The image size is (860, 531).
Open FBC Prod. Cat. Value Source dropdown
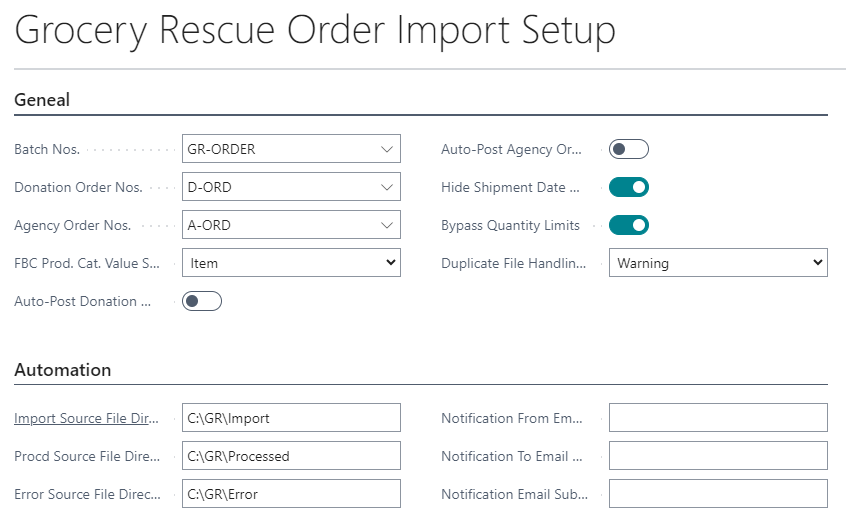pos(291,263)
